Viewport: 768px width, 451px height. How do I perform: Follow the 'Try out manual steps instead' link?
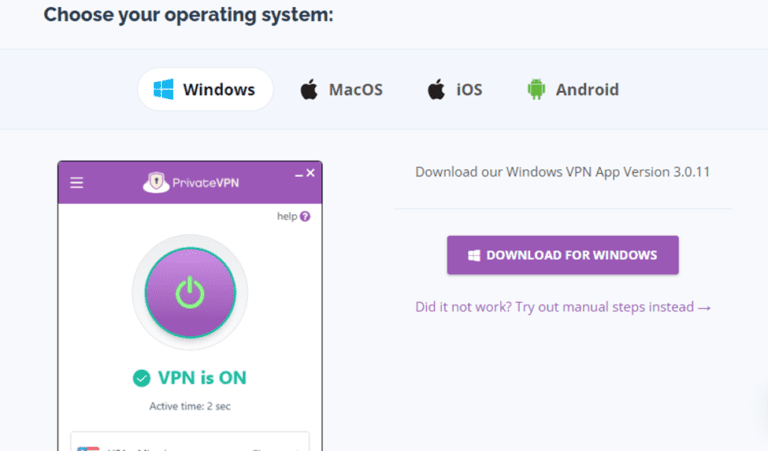(563, 307)
